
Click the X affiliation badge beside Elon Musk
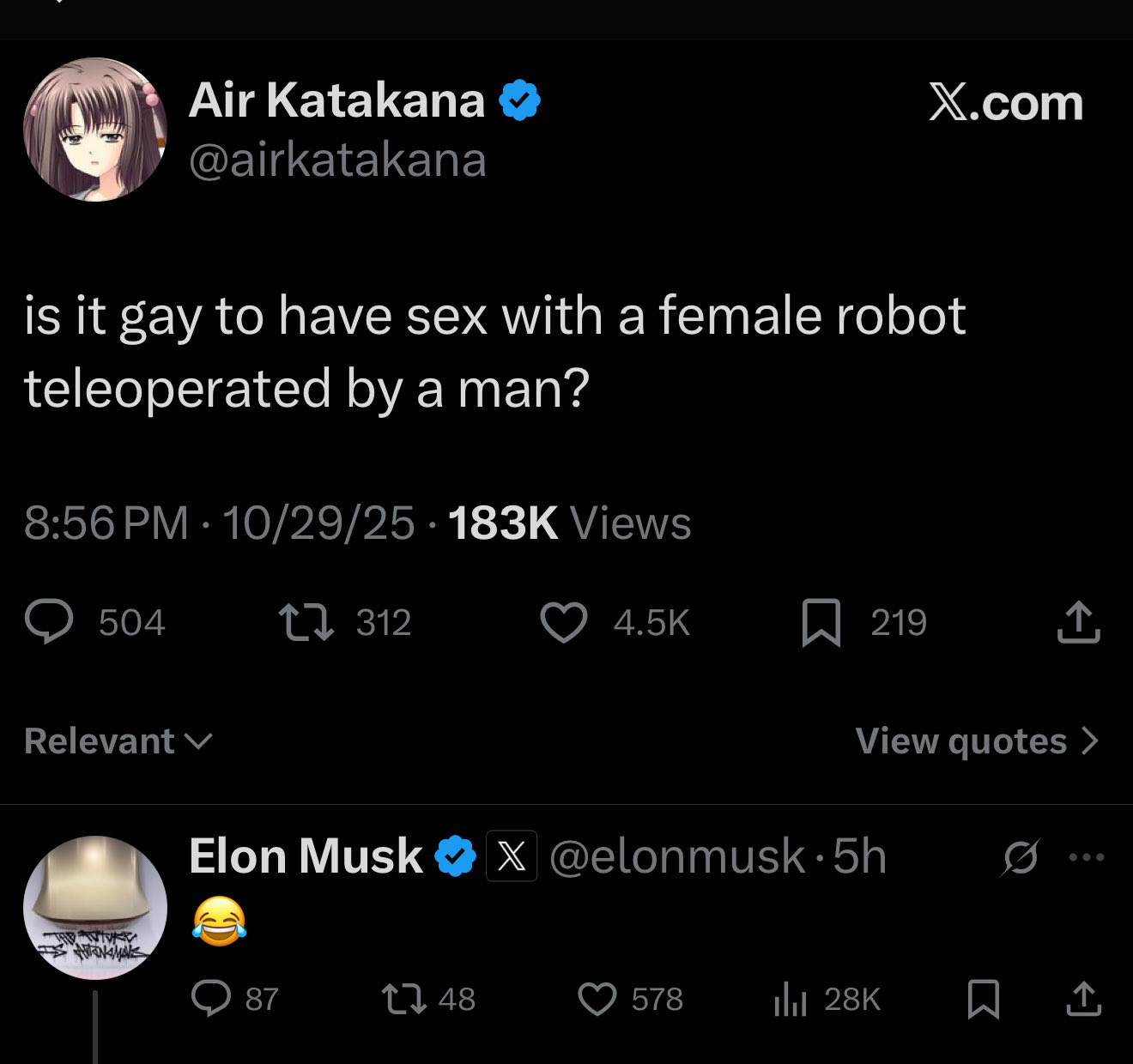coord(512,856)
